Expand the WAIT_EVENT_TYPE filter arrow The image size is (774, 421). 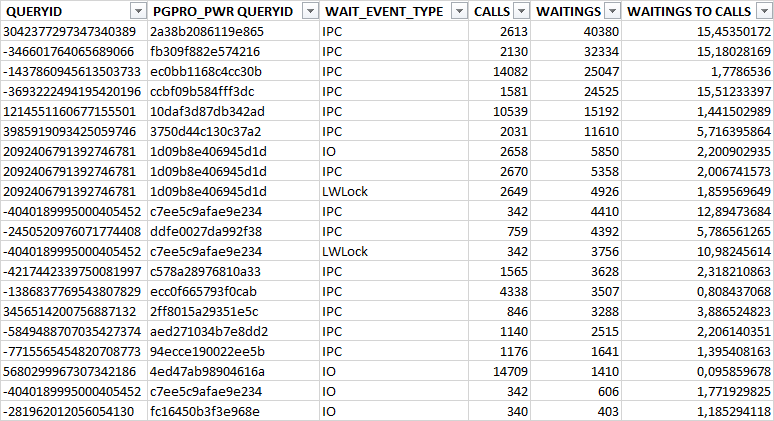tap(459, 11)
